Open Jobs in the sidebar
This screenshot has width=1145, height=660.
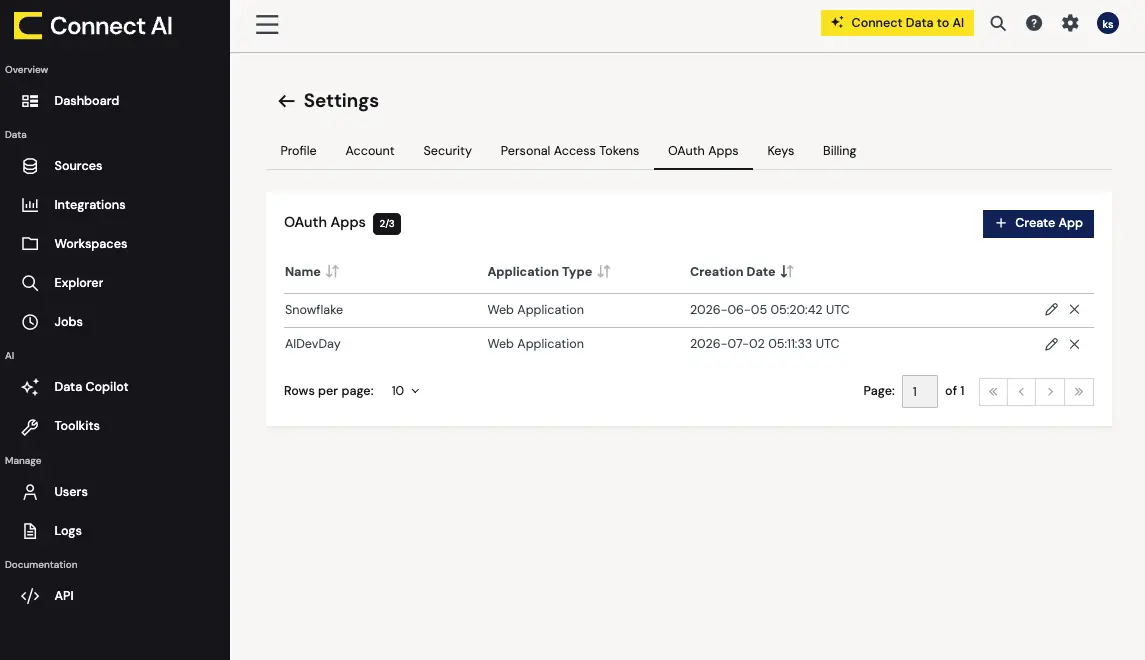click(x=68, y=322)
